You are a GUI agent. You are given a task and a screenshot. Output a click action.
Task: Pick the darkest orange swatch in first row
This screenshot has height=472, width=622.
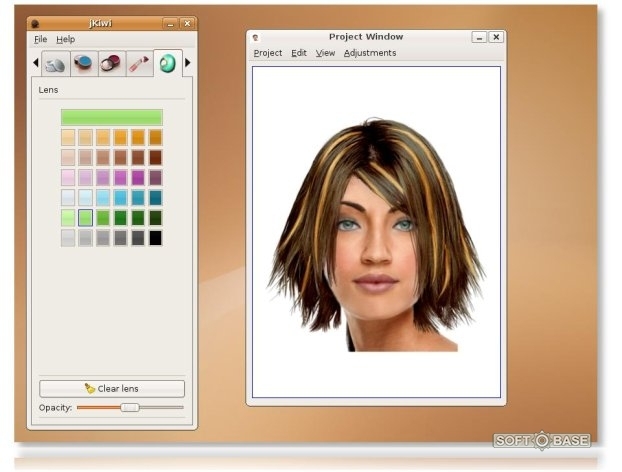pyautogui.click(x=156, y=138)
